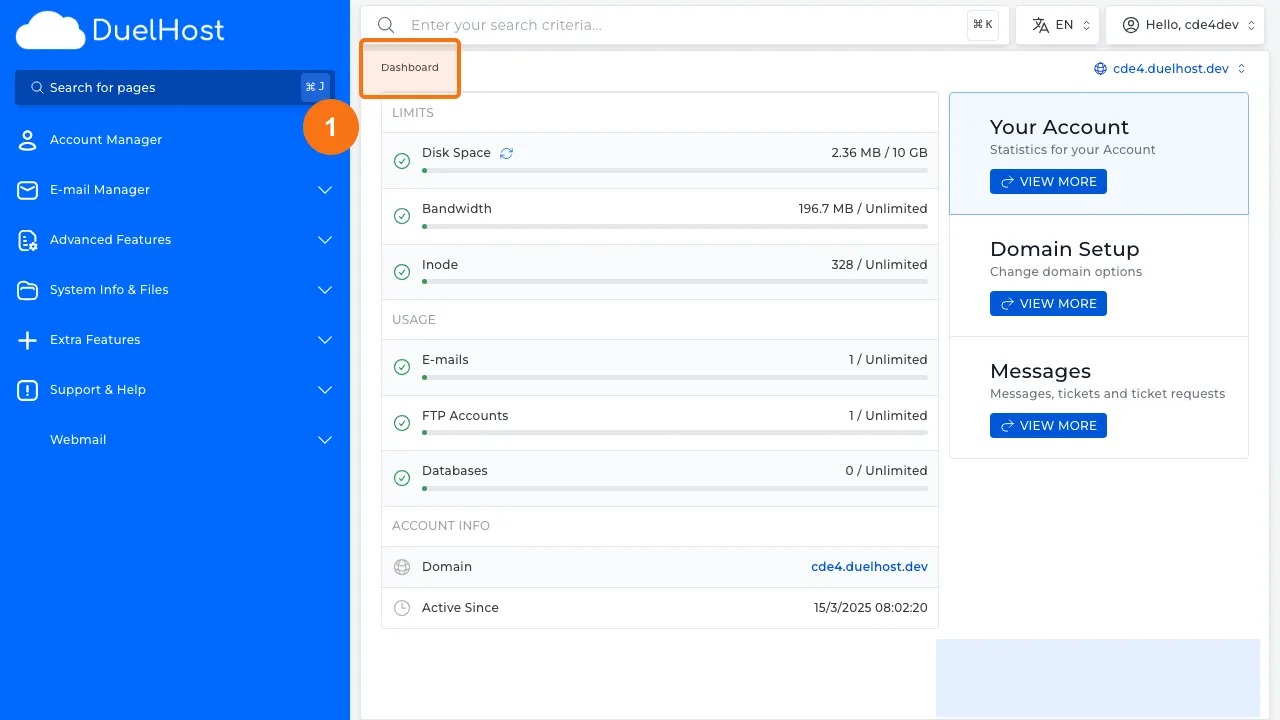
Task: Open the EN language dropdown
Action: tap(1057, 24)
